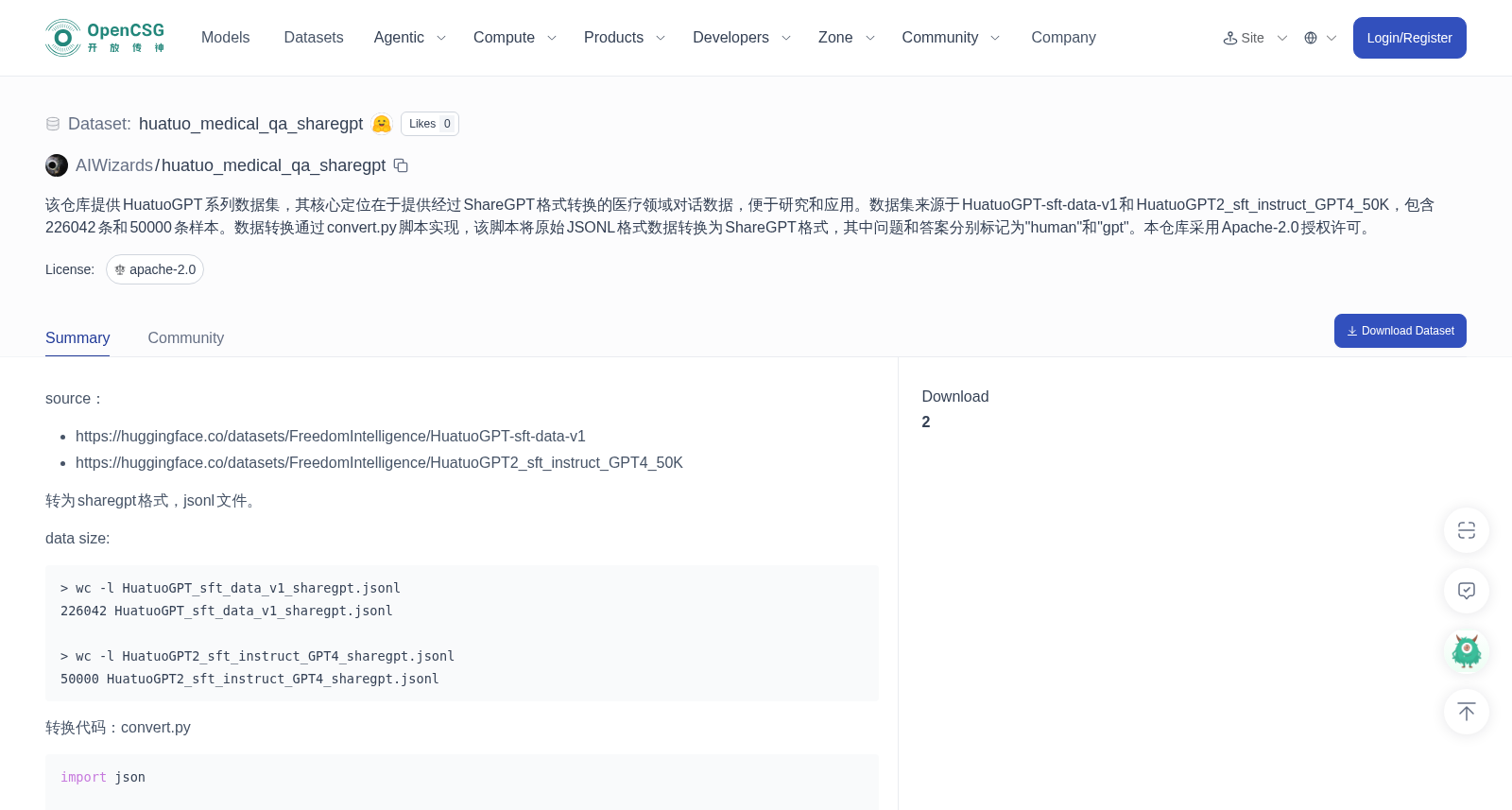
Task: Click the Hugging Face emoji icon beside dataset name
Action: (382, 124)
